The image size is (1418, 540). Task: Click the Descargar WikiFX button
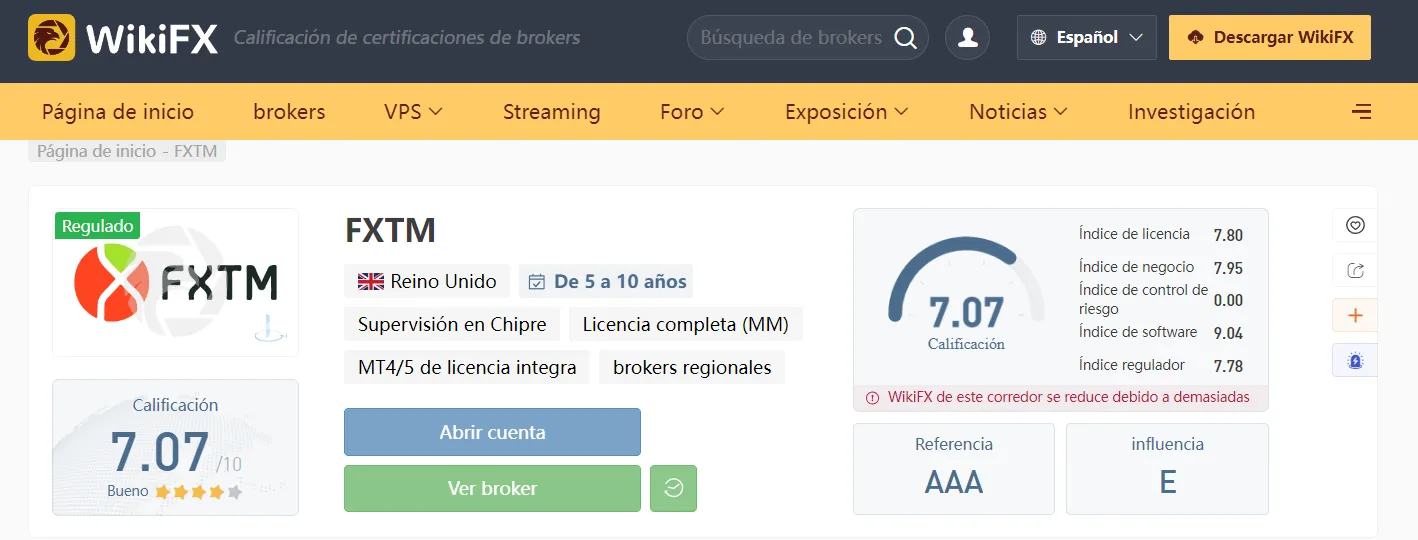coord(1270,38)
